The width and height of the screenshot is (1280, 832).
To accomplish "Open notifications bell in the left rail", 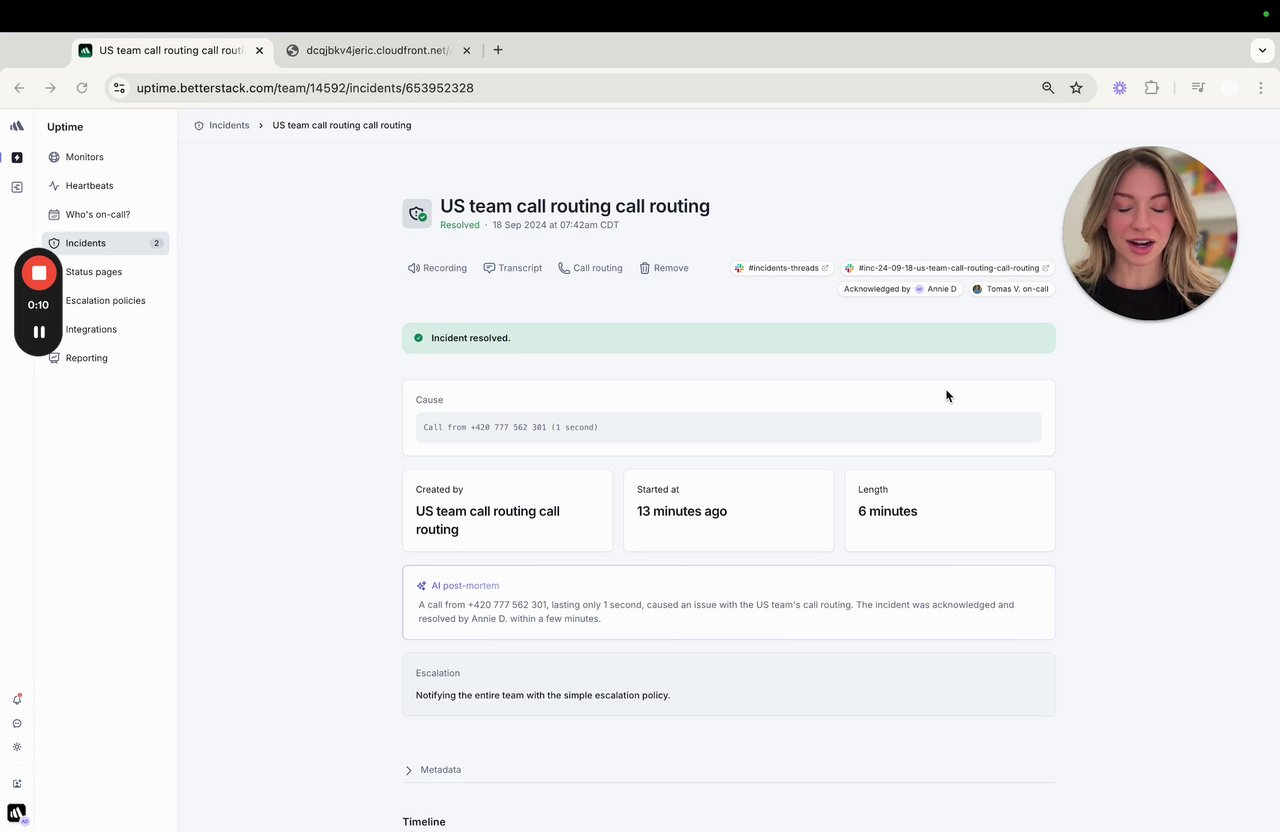I will [17, 699].
